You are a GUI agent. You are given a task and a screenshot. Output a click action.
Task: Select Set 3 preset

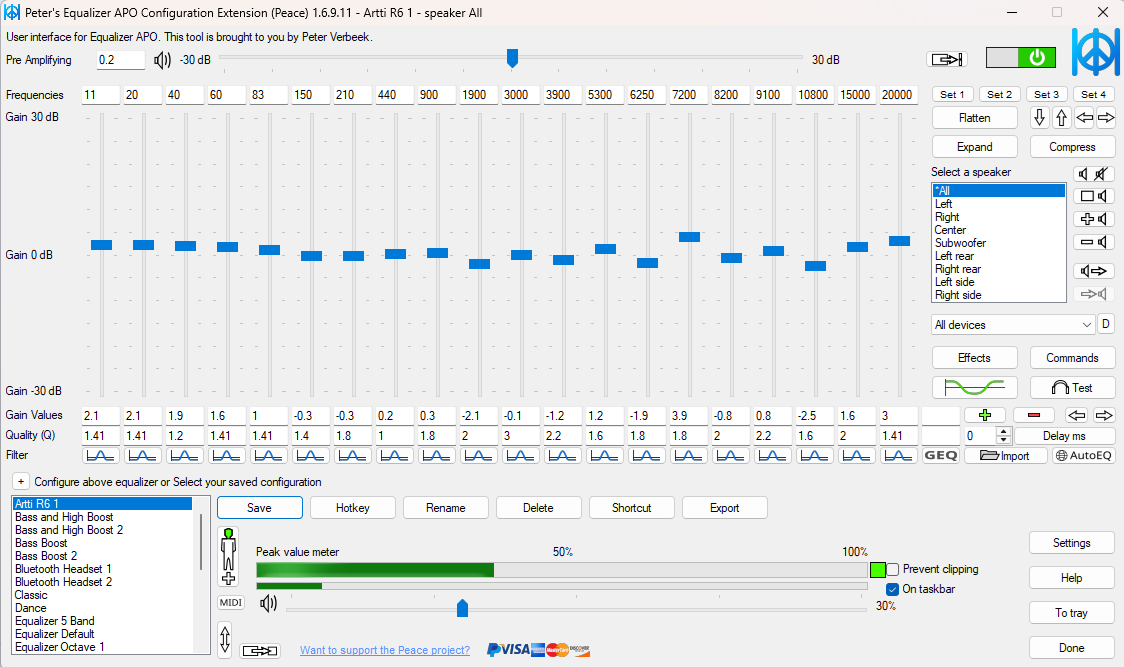[x=1047, y=94]
